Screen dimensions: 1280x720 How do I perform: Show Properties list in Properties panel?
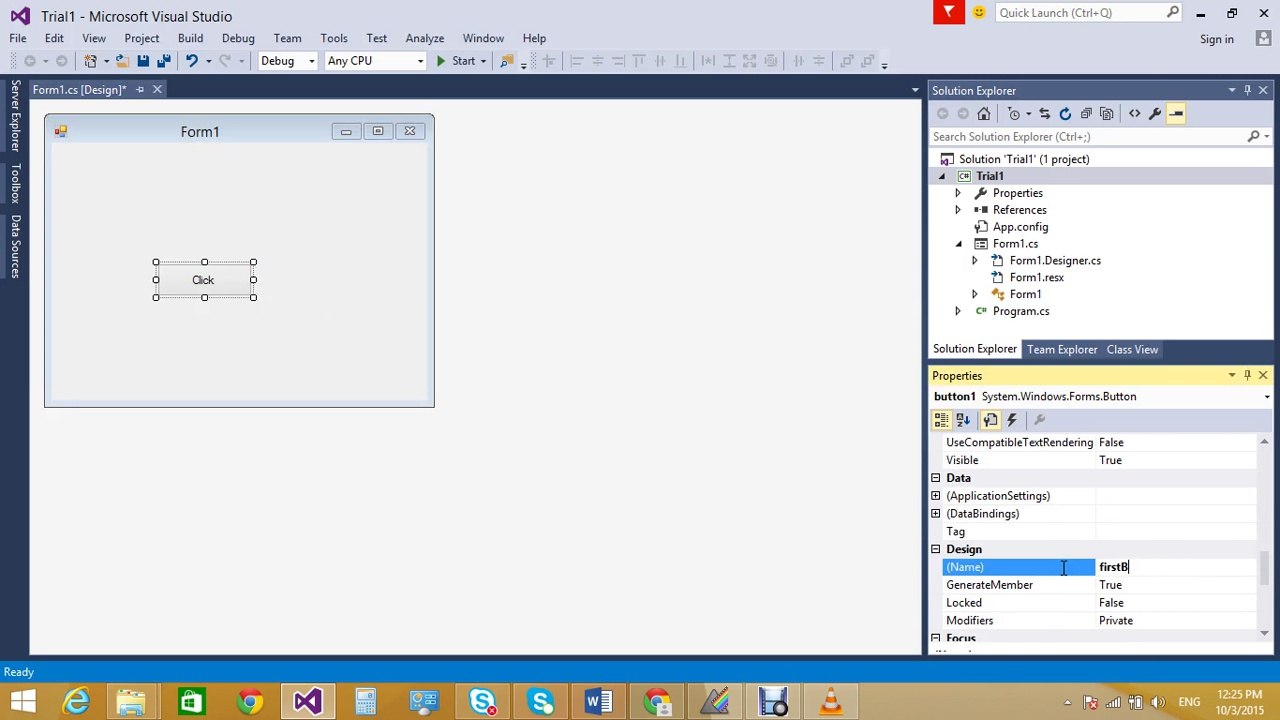[990, 421]
